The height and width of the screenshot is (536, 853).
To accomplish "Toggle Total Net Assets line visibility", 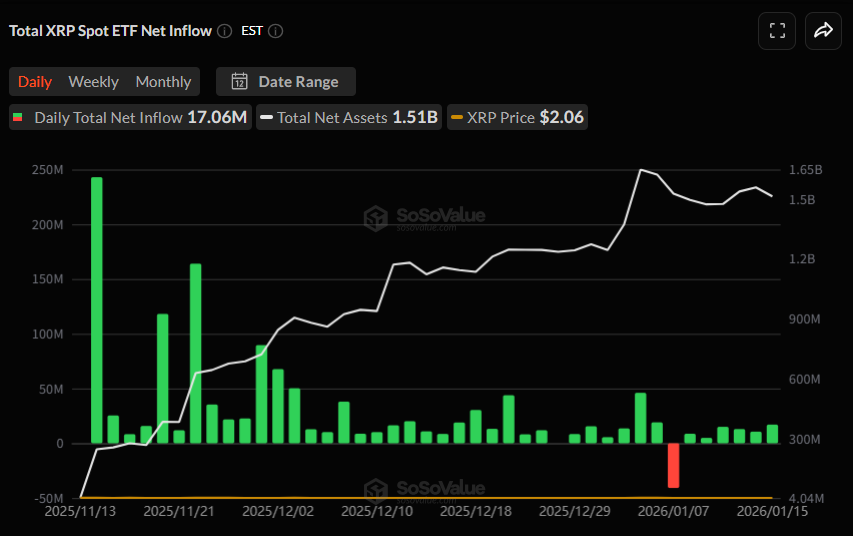I will point(348,118).
